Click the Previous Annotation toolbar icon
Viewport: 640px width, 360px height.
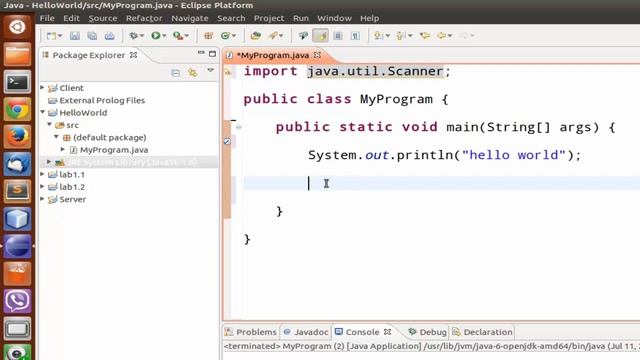point(401,36)
